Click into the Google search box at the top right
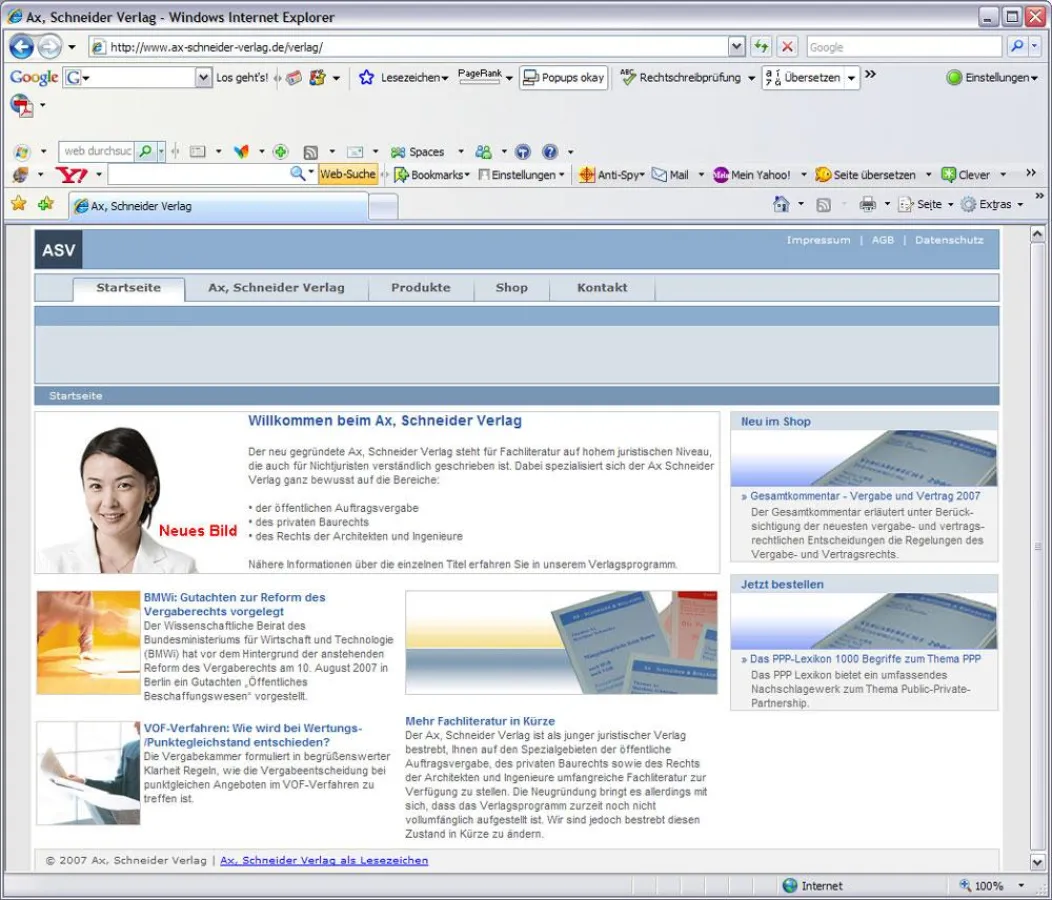 click(902, 47)
